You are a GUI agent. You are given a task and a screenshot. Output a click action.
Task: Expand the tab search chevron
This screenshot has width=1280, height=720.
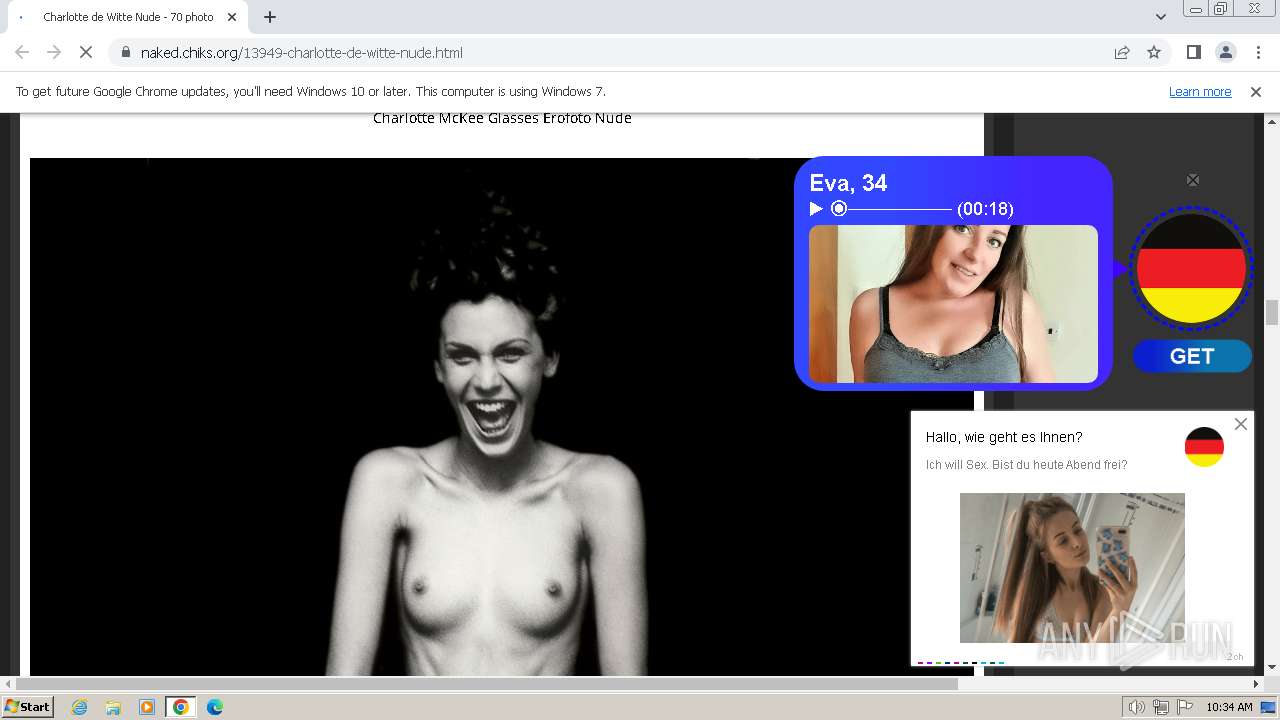1160,17
